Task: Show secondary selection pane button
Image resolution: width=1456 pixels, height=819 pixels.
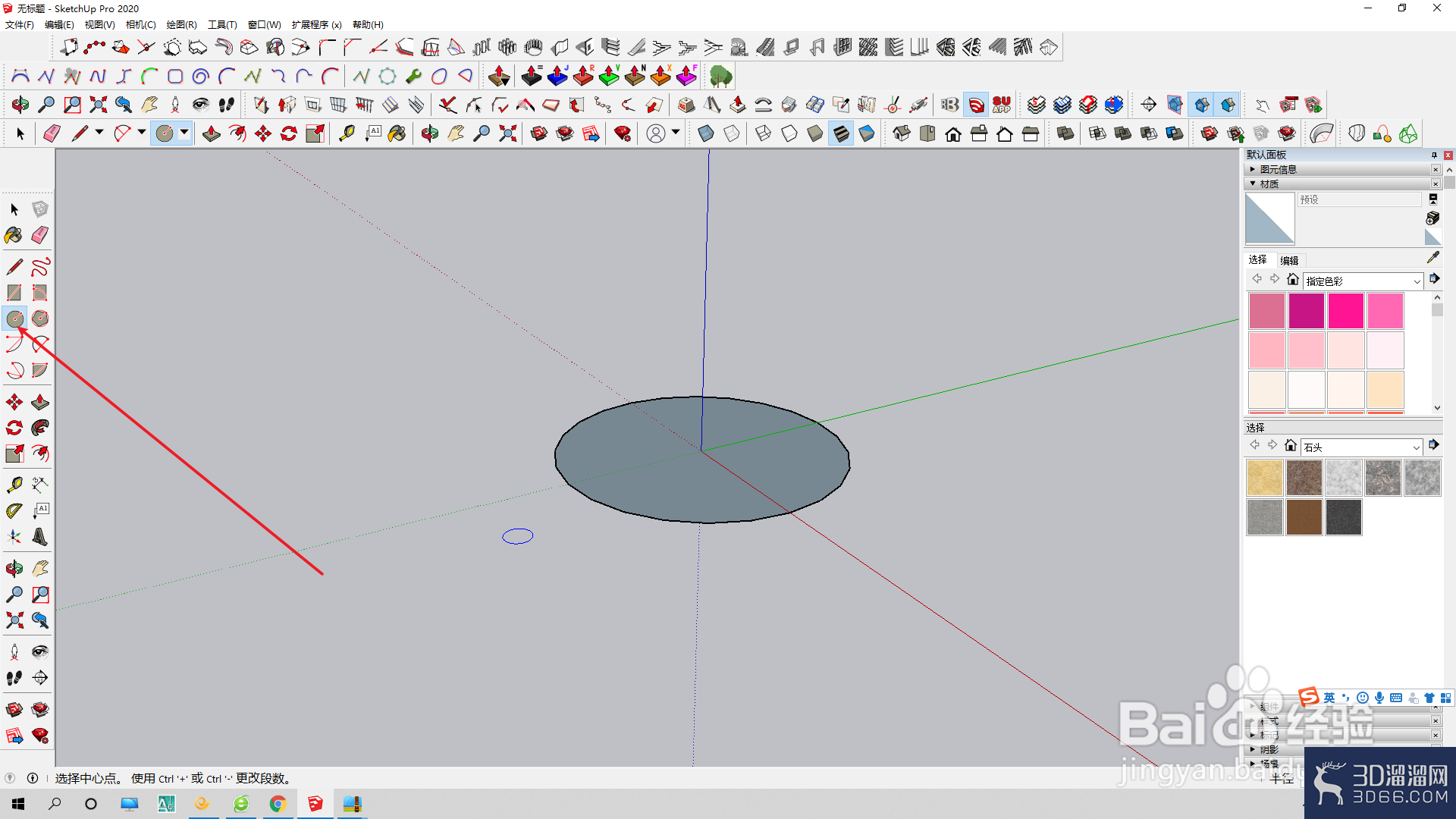Action: [x=1432, y=199]
